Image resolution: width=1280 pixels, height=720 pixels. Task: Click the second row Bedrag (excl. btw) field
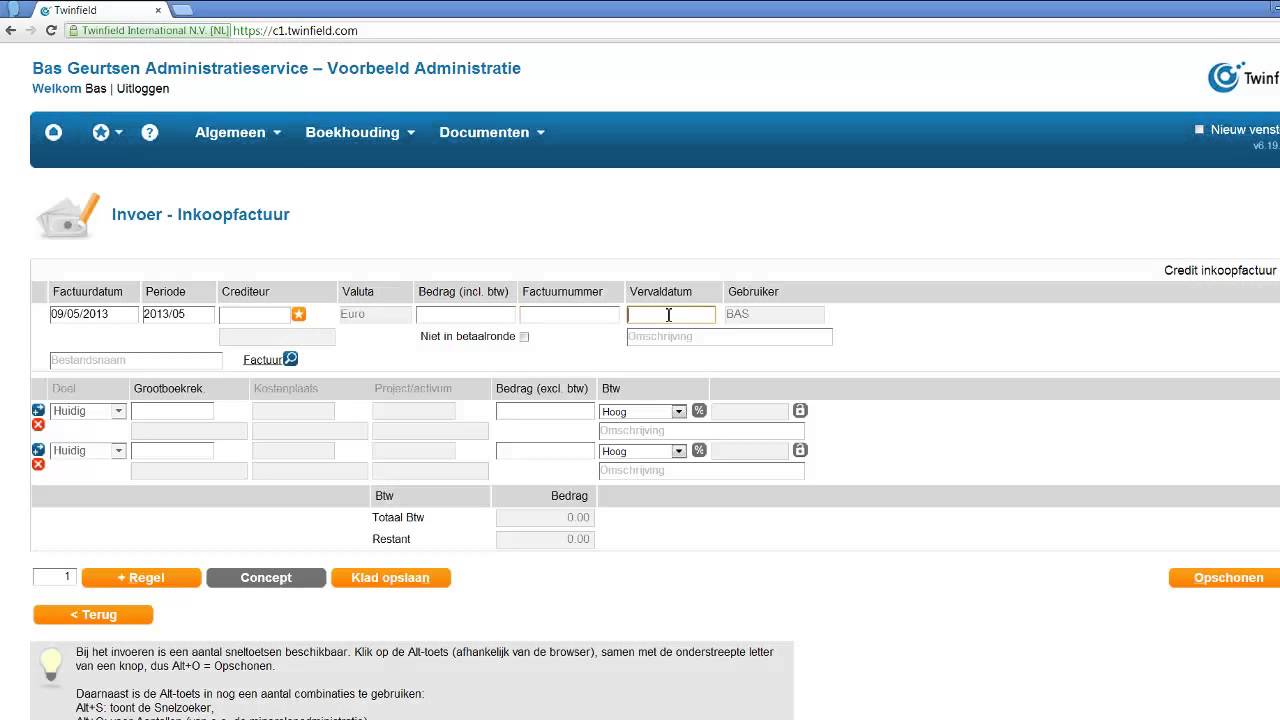(x=545, y=451)
